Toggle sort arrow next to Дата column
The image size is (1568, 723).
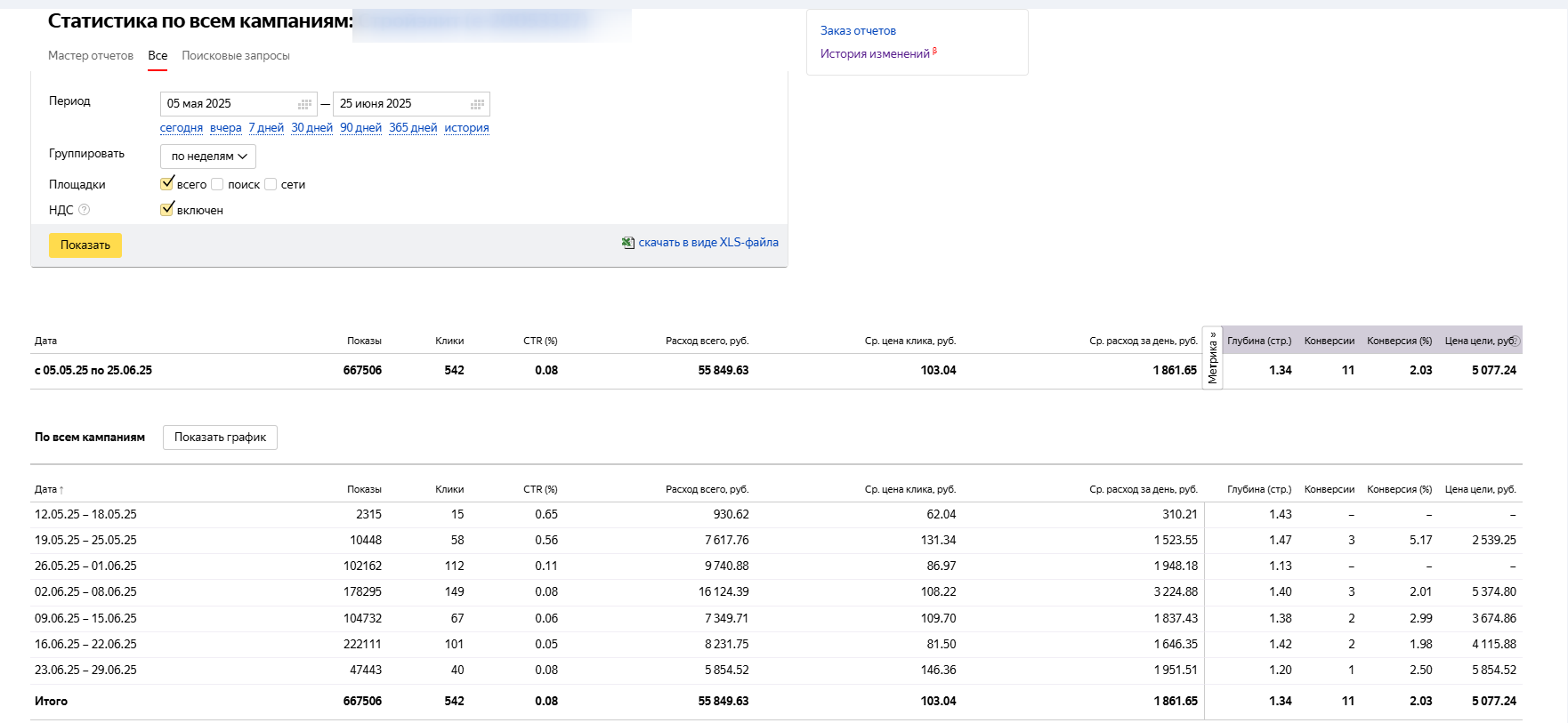tap(61, 490)
